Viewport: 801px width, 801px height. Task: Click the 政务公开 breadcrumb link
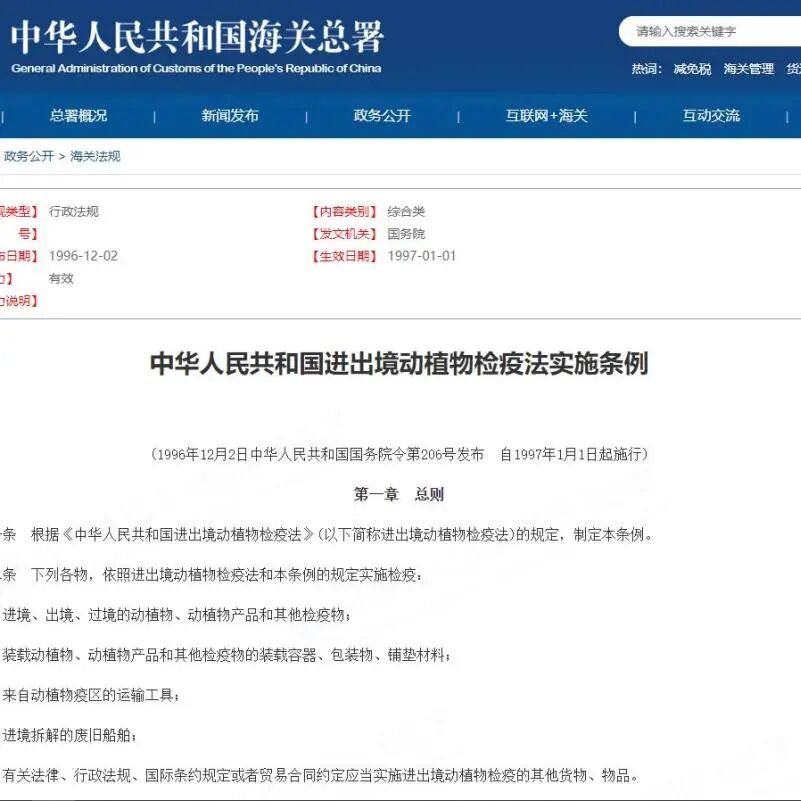coord(27,156)
